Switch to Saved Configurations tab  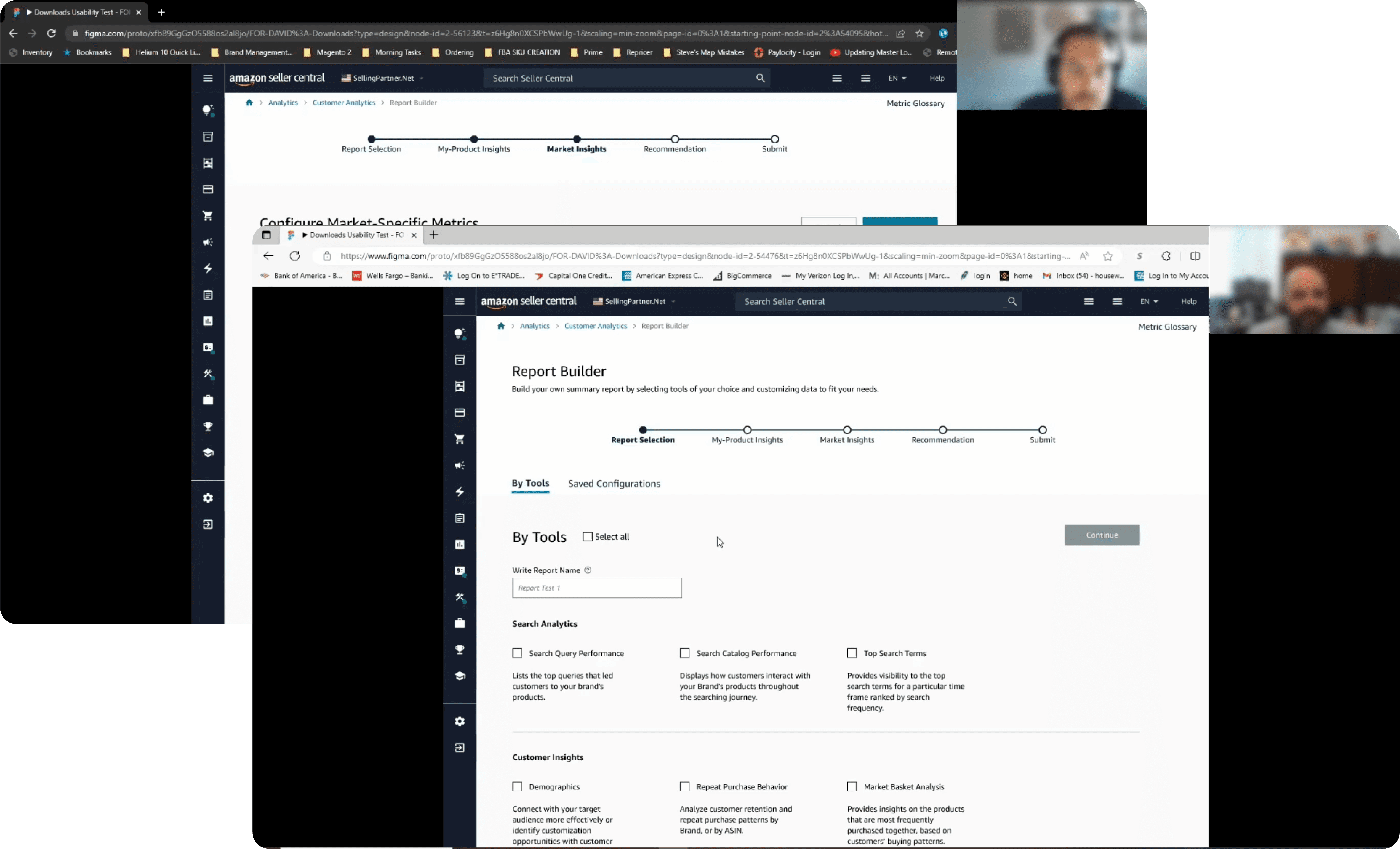pyautogui.click(x=614, y=483)
